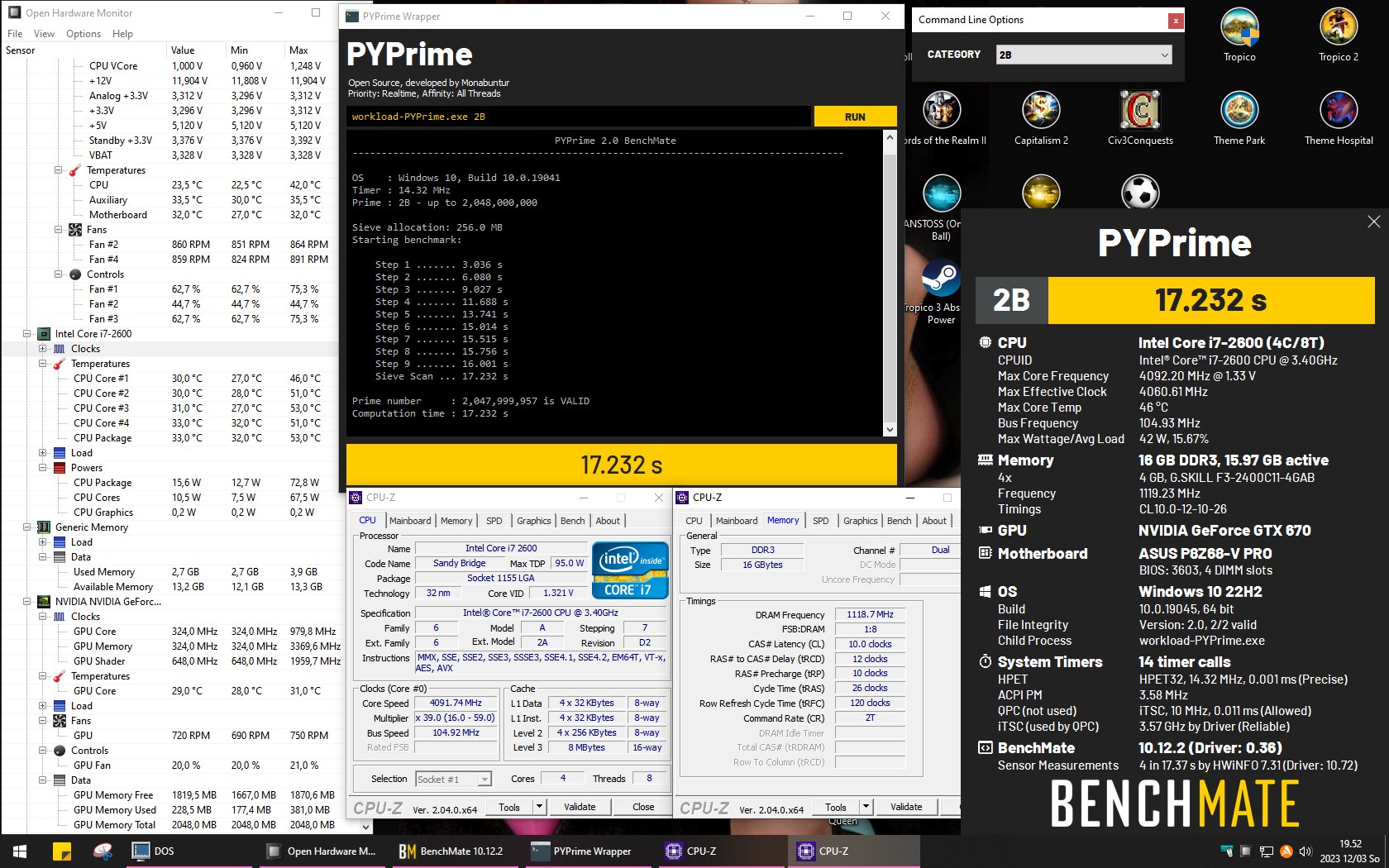Click the Value column header
The image size is (1389, 868).
(196, 50)
